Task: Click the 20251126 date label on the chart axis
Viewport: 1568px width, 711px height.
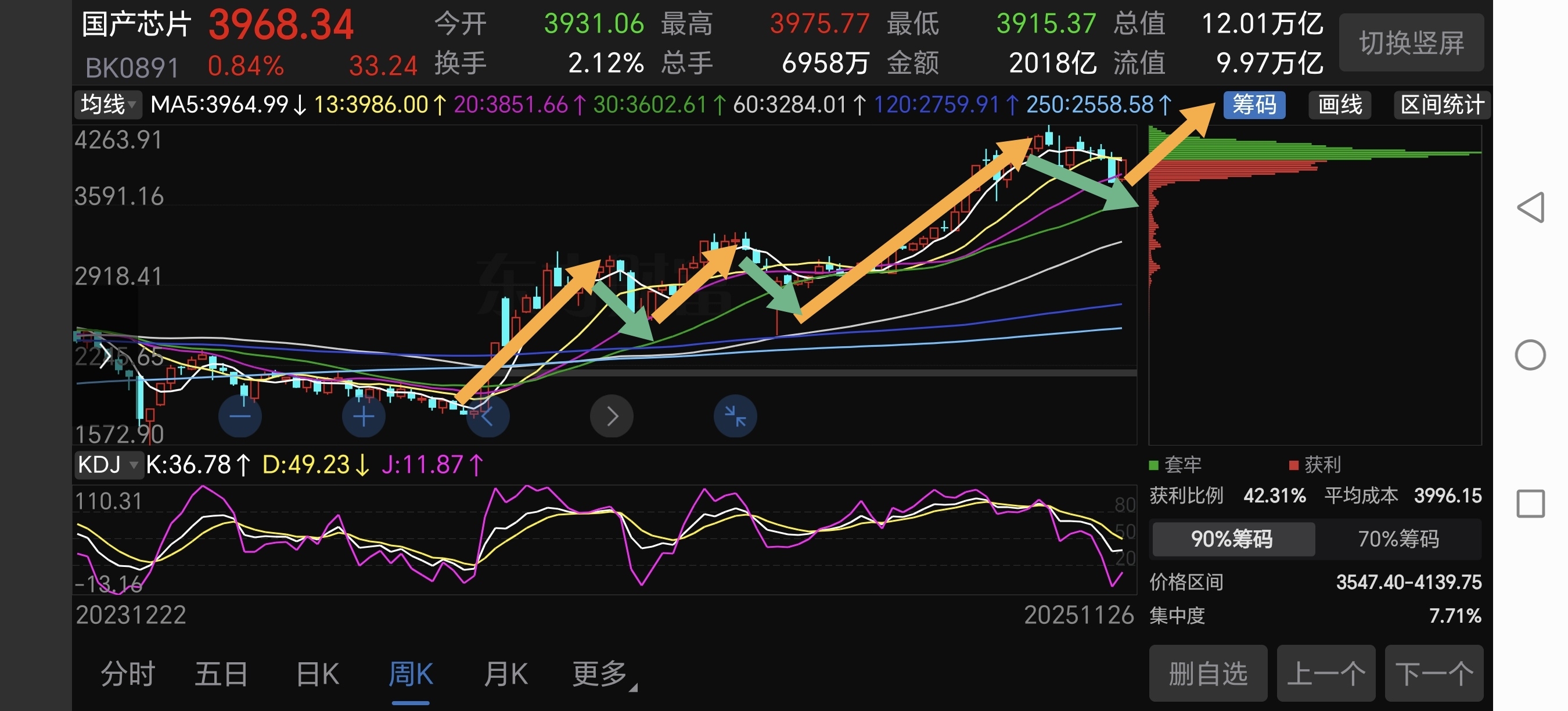Action: 1078,615
